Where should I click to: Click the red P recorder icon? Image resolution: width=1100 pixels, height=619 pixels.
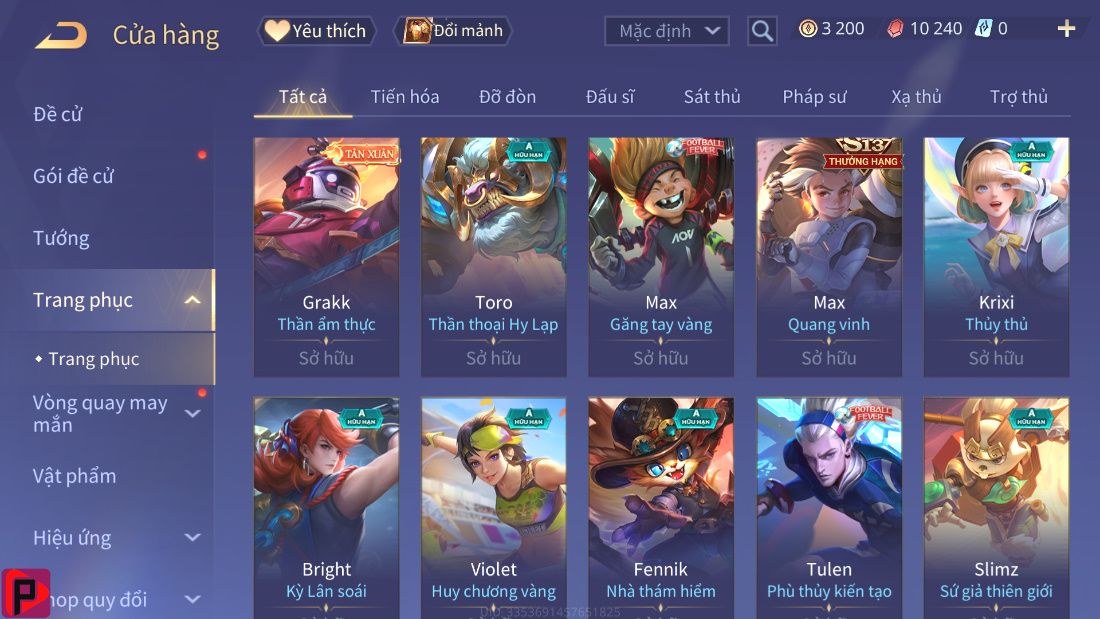coord(26,593)
